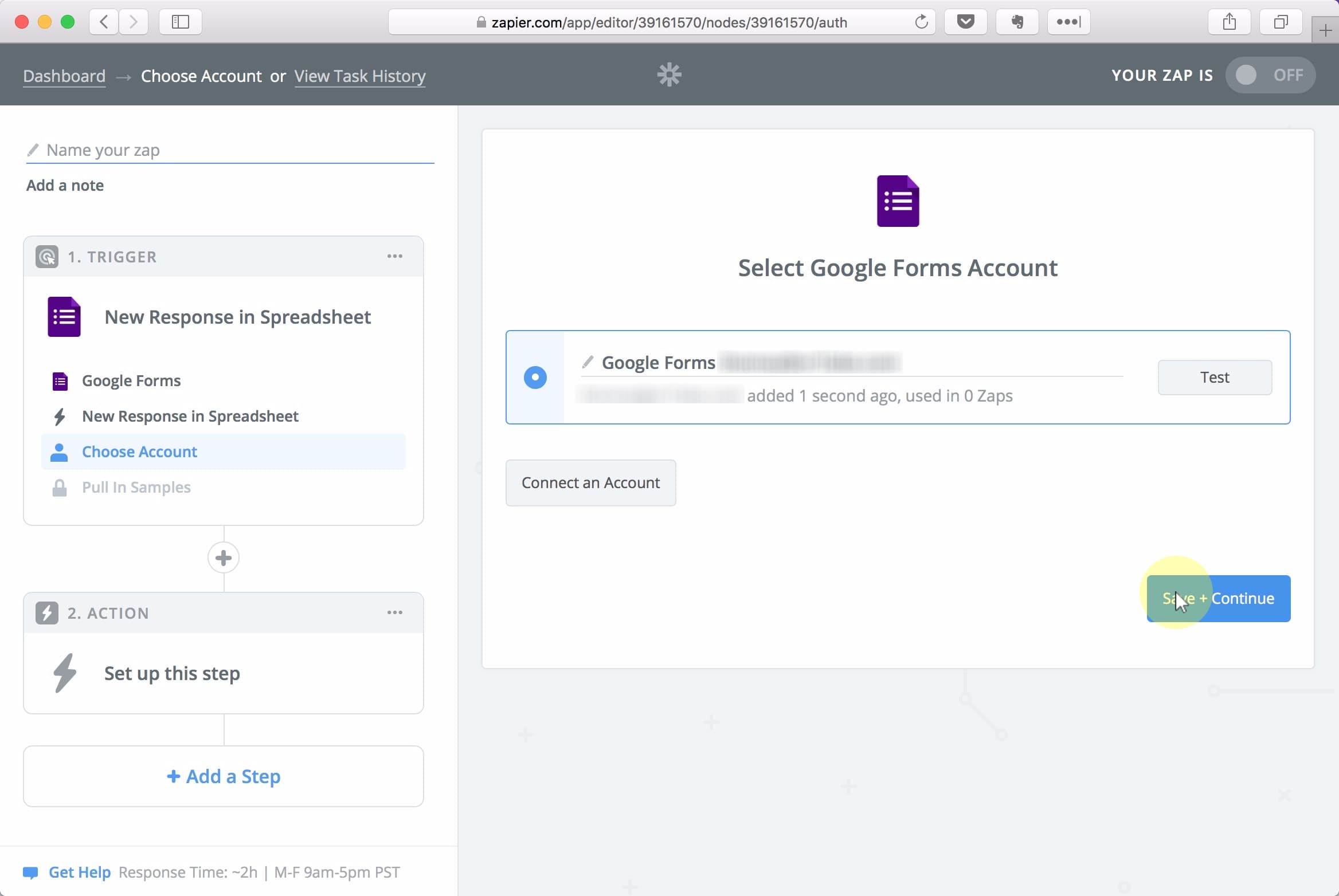Click the Evernote elephant extension icon
This screenshot has width=1339, height=896.
coord(1017,22)
